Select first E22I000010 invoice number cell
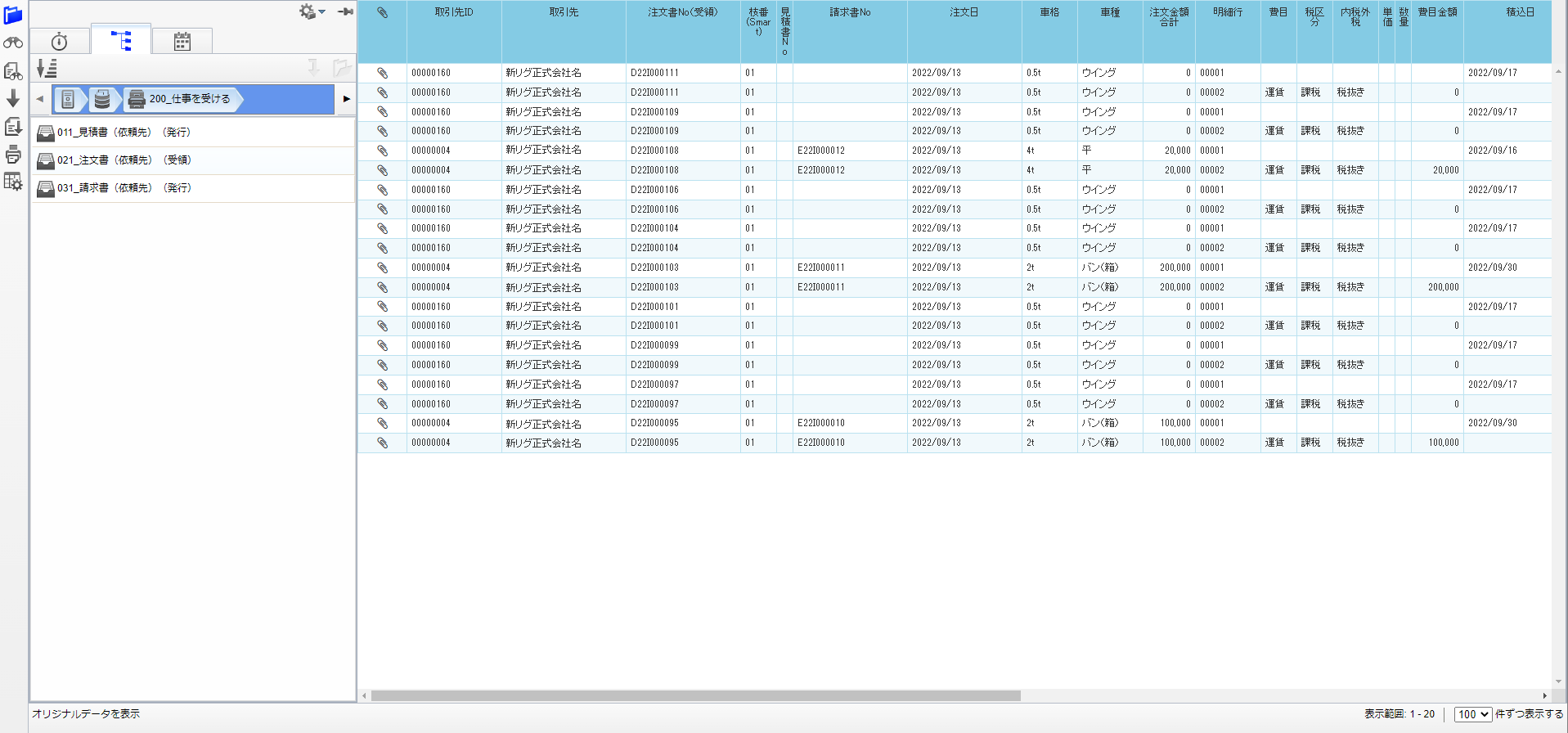This screenshot has width=1568, height=733. pyautogui.click(x=850, y=423)
